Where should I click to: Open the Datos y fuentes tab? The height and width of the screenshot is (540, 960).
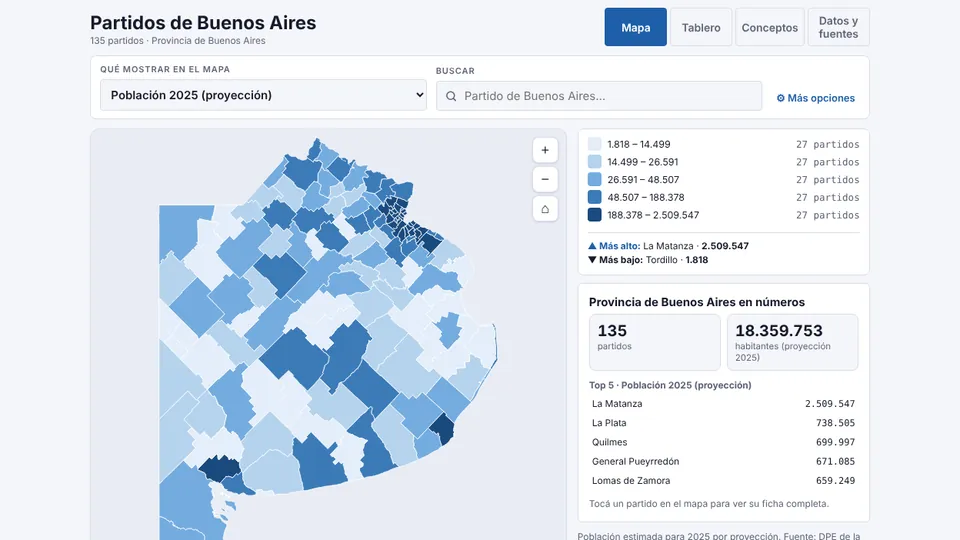tap(838, 27)
